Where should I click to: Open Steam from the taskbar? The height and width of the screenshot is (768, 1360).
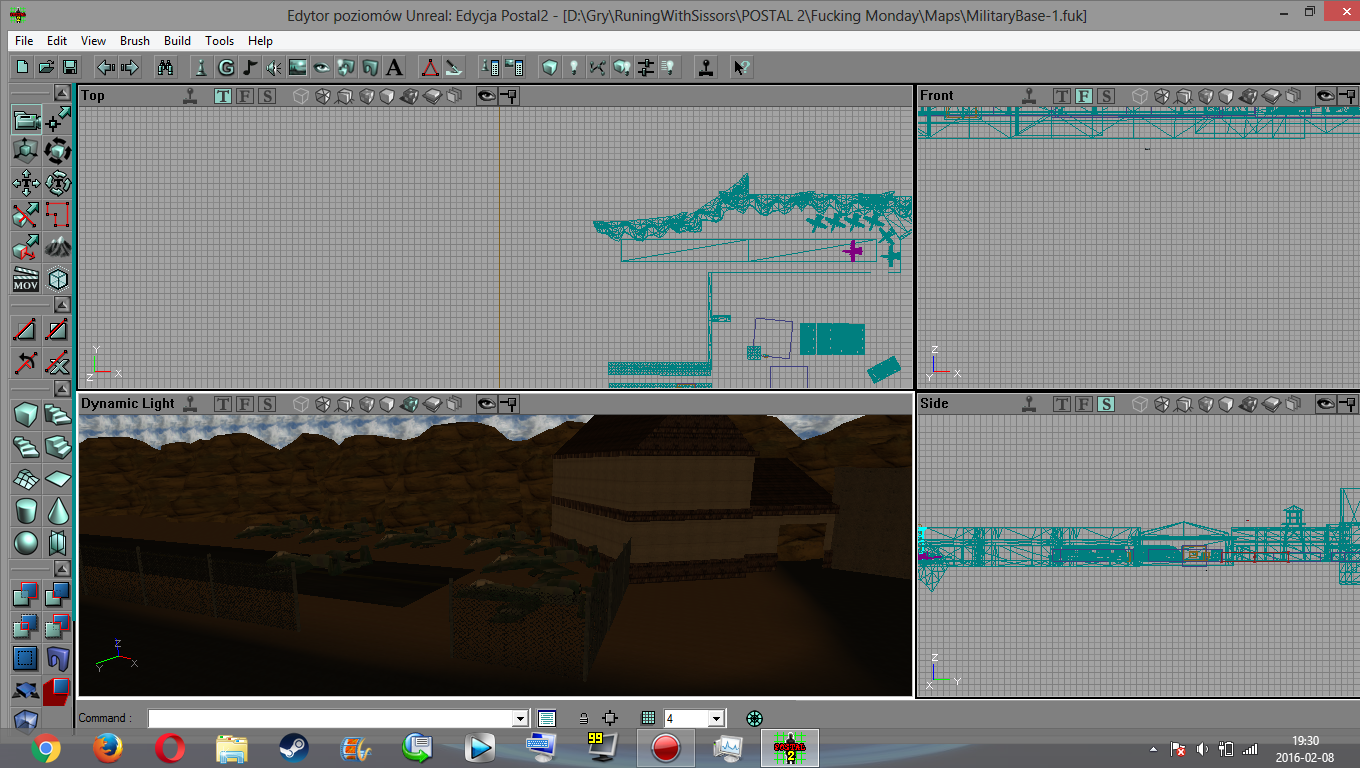pyautogui.click(x=293, y=747)
